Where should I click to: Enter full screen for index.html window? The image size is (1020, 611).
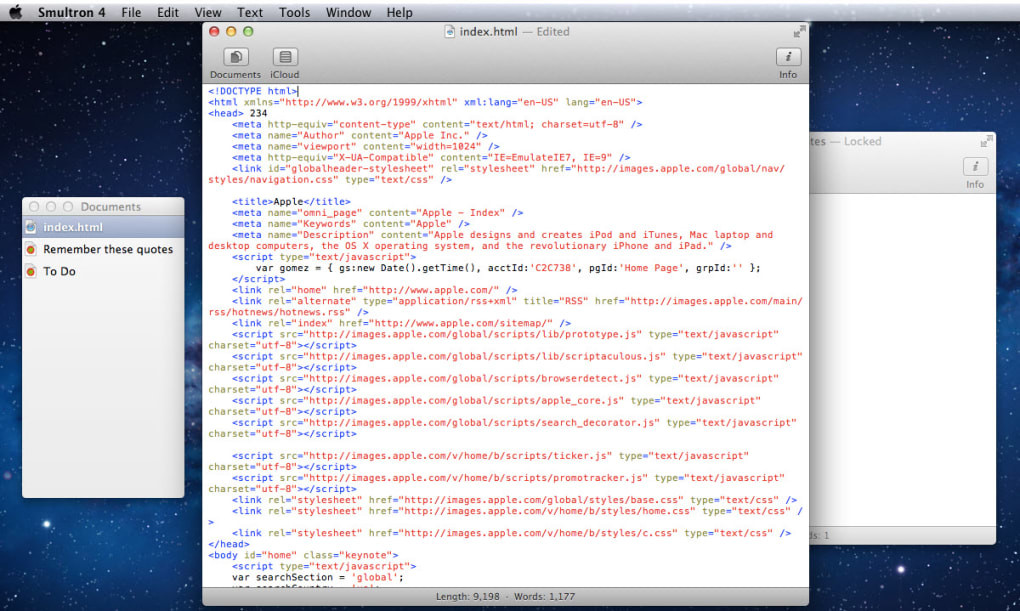pyautogui.click(x=799, y=31)
